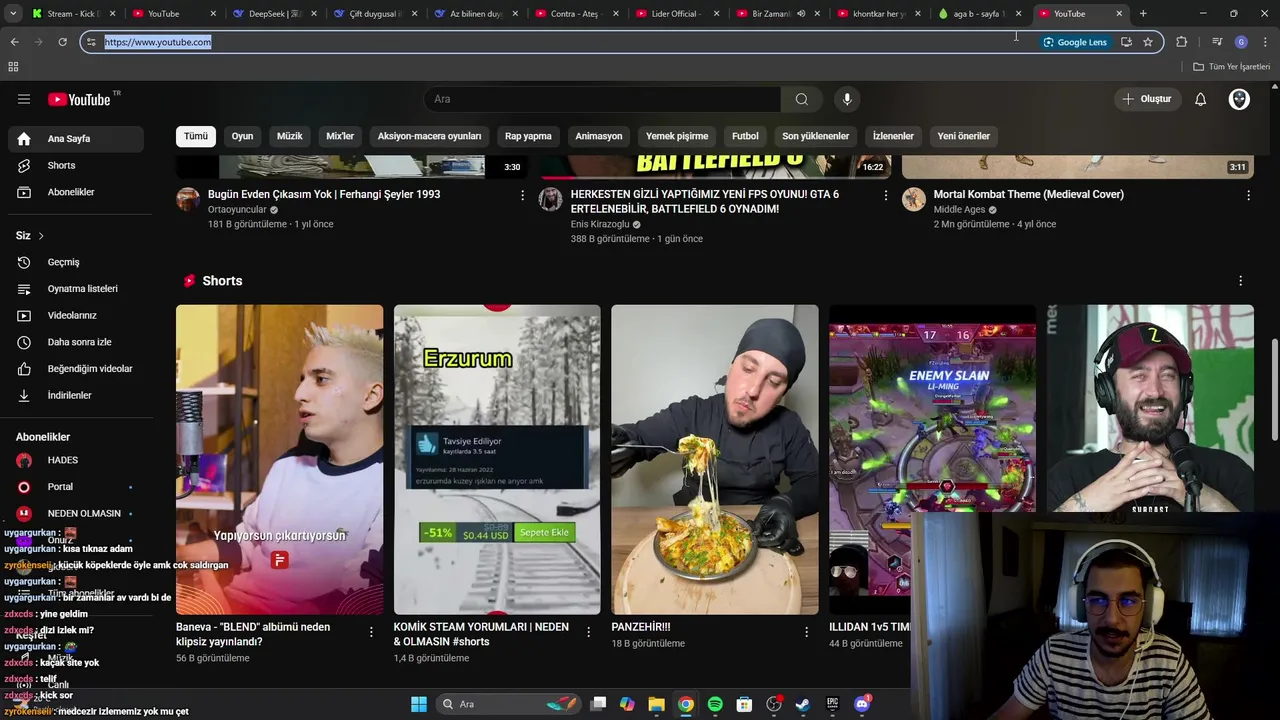The width and height of the screenshot is (1280, 720).
Task: Select the Müzik filter chip
Action: tap(290, 136)
